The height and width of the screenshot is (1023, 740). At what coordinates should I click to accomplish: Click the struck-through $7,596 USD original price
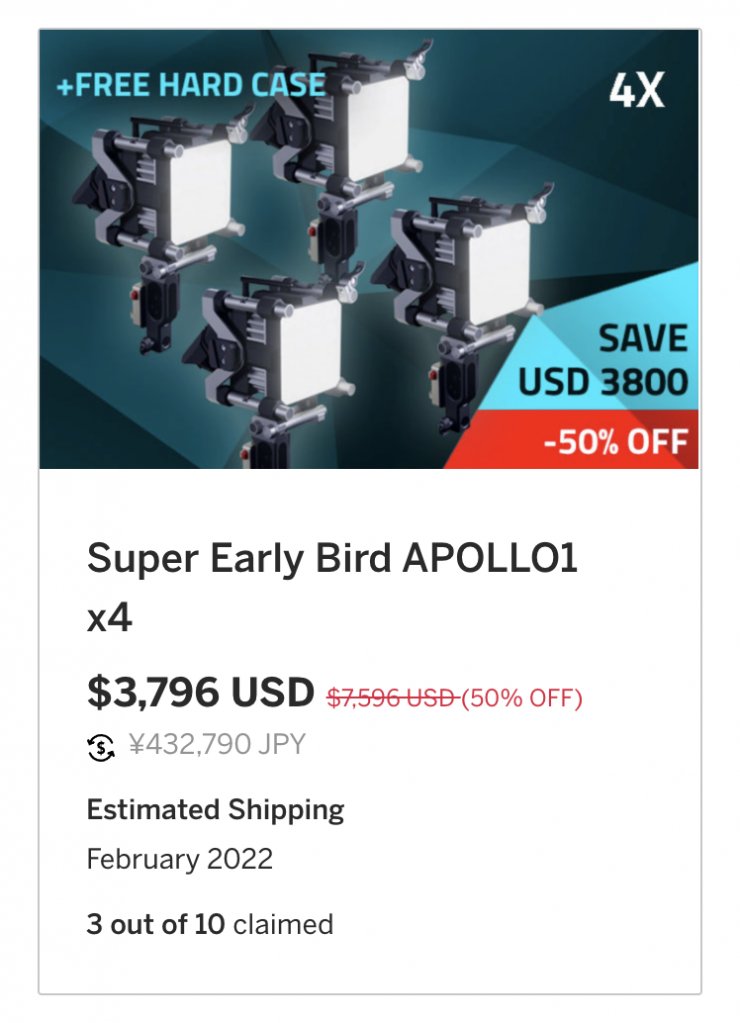pyautogui.click(x=392, y=697)
